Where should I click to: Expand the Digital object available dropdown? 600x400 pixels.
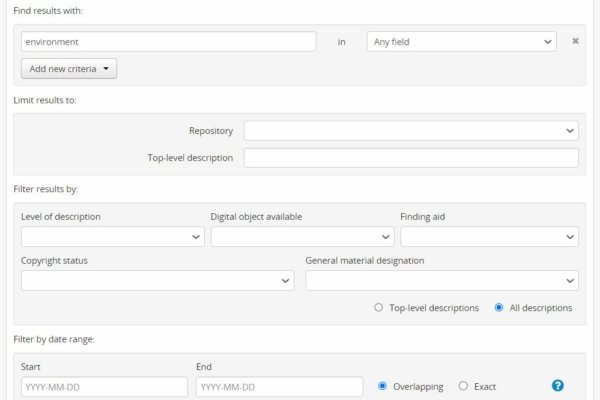(x=302, y=237)
